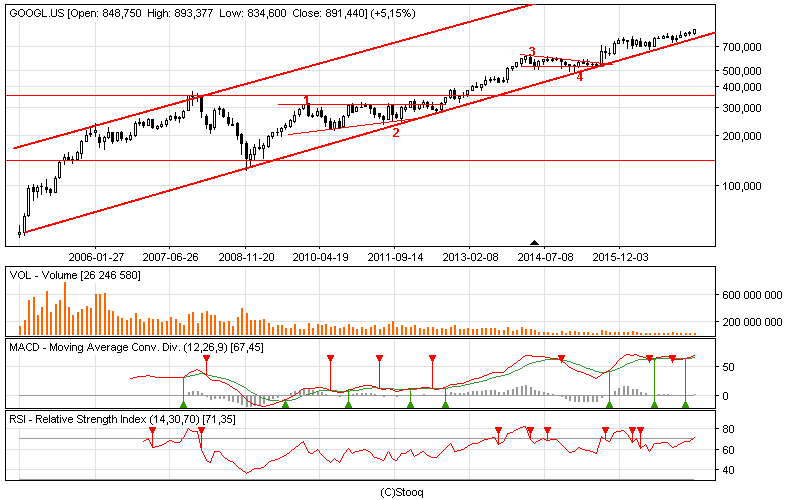The height and width of the screenshot is (500, 800).
Task: Click the leftmost red sell marker in MACD panel
Action: tap(206, 358)
